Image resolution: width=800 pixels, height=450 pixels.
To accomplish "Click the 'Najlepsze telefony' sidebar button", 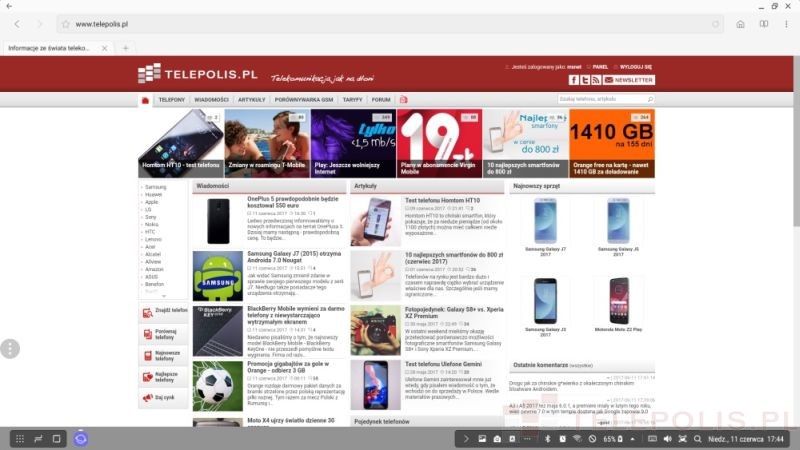I will coord(164,377).
